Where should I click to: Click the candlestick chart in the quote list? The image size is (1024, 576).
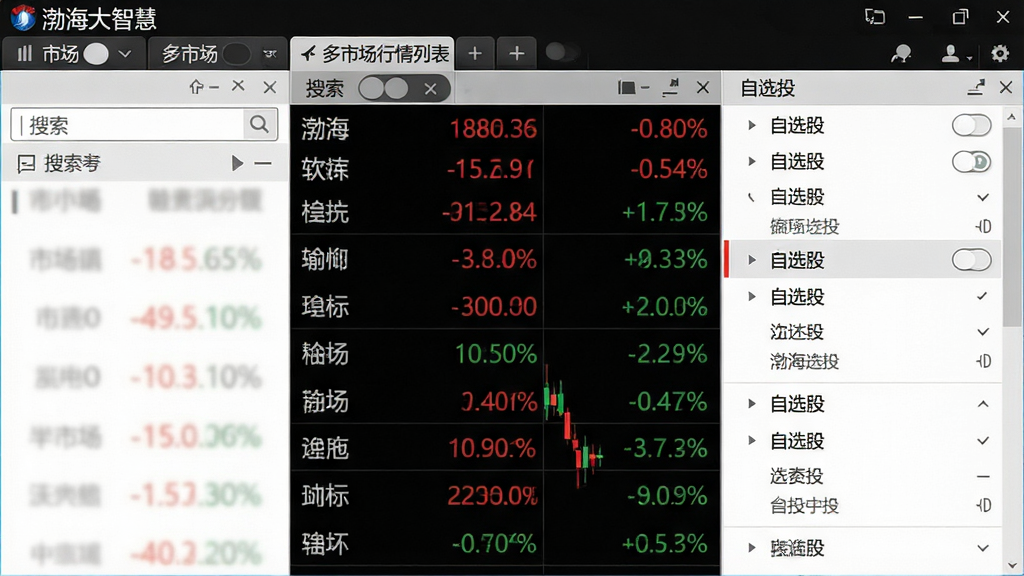(x=572, y=427)
